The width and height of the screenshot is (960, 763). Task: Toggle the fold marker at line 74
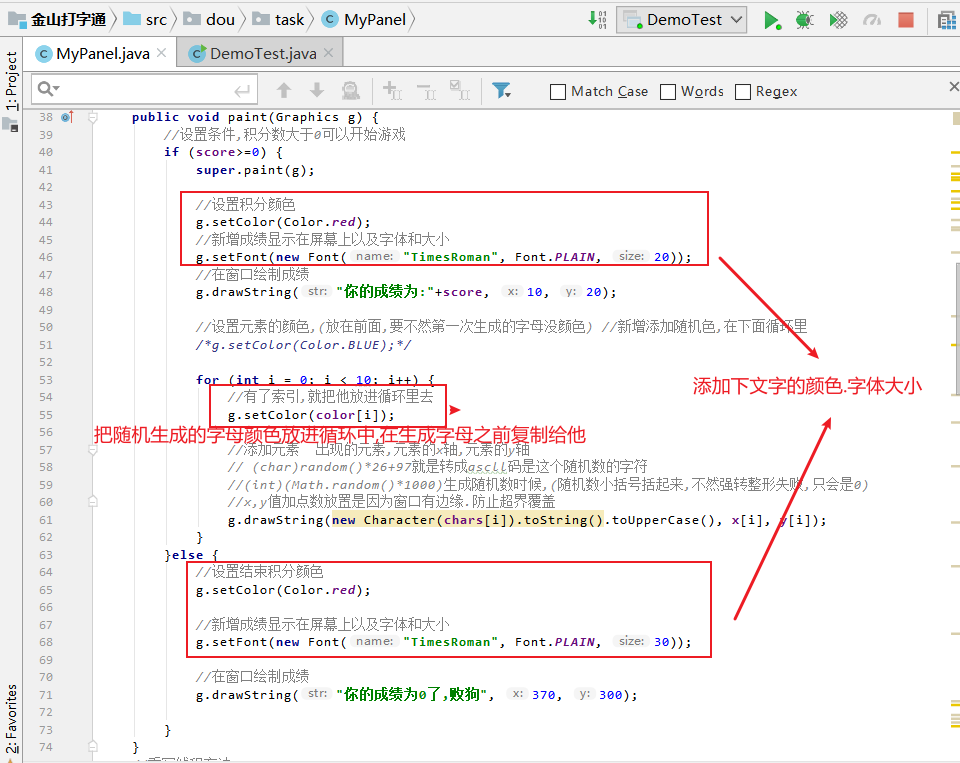[x=92, y=747]
